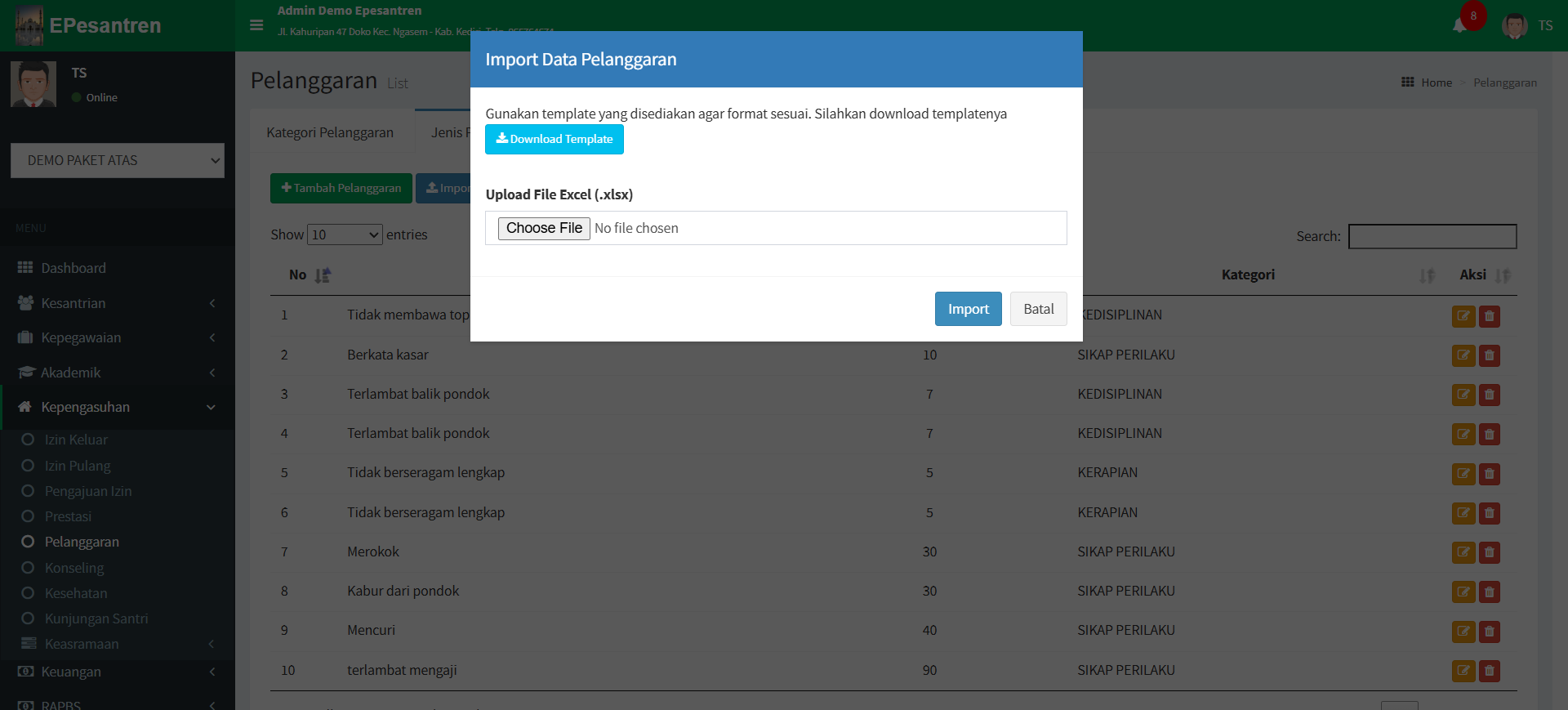Click delete icon for terlambat mengaji row
Screen dimensions: 1568x710
point(1489,671)
